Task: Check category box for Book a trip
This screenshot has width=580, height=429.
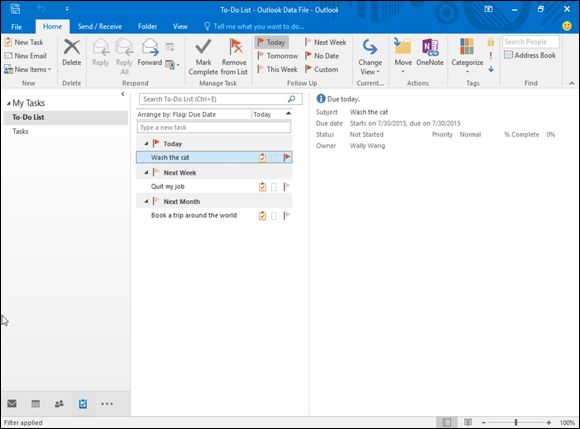Action: pos(274,216)
